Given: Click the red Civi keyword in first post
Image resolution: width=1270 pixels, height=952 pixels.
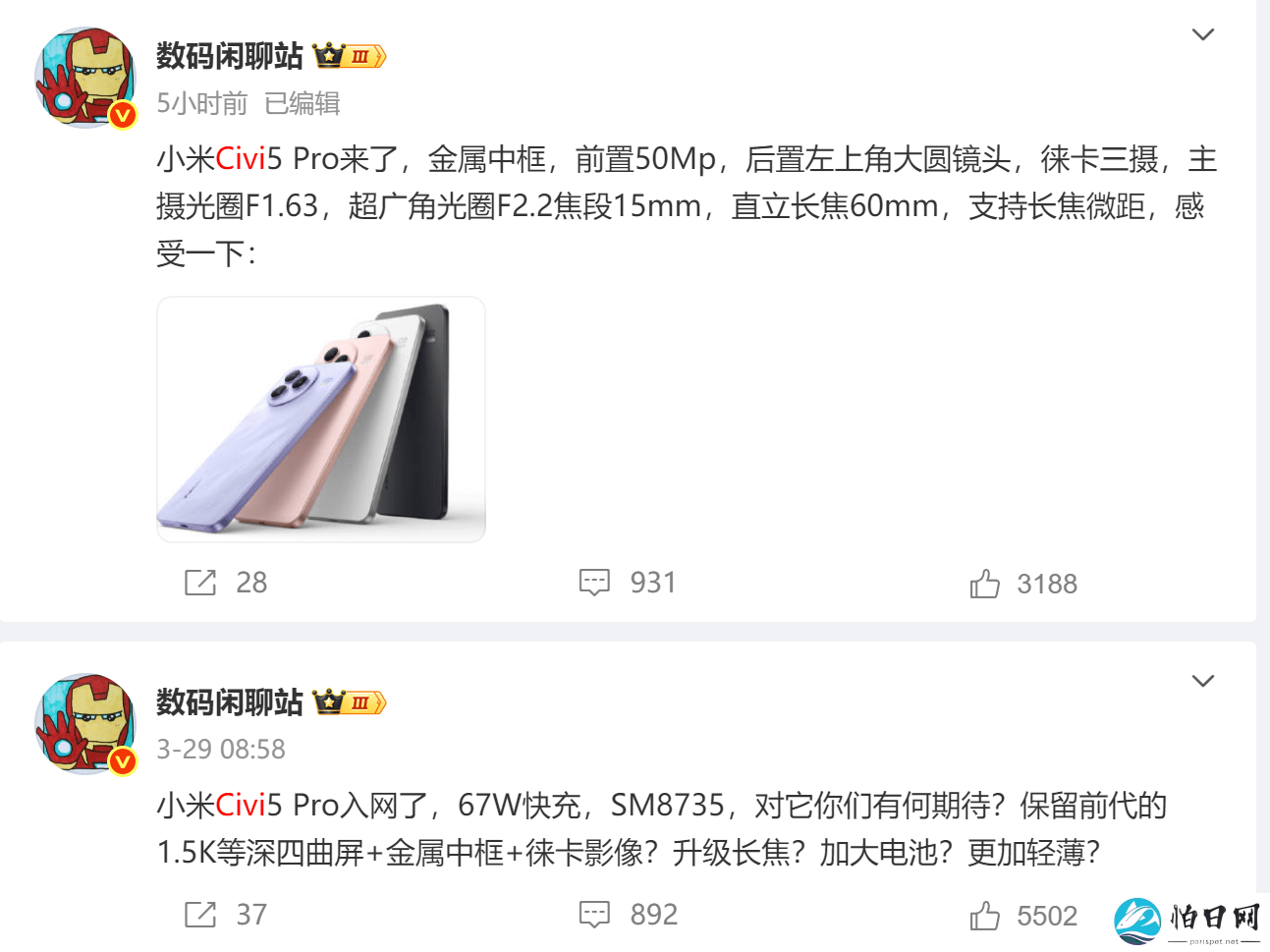Looking at the screenshot, I should [x=241, y=158].
